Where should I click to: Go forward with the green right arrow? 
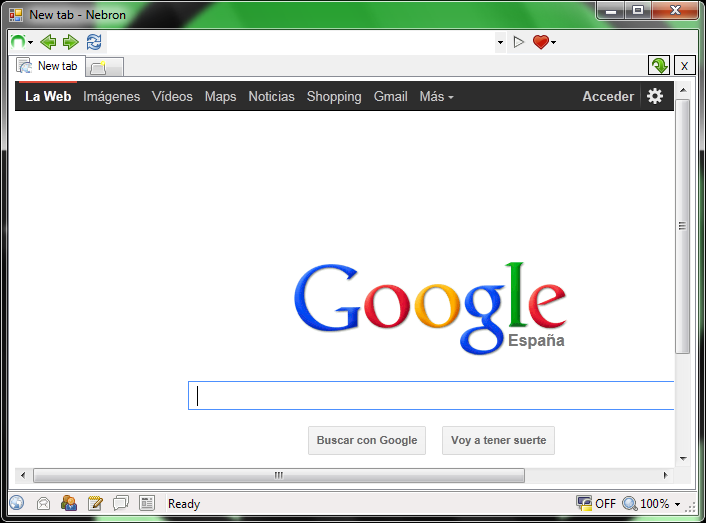[70, 42]
